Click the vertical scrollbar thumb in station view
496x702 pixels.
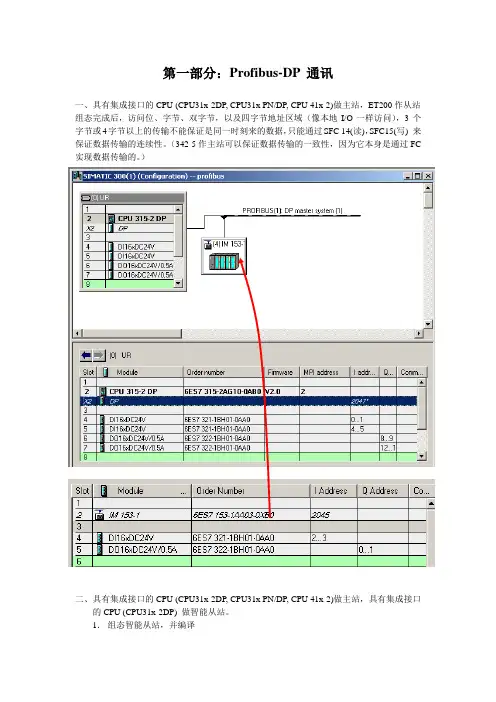point(428,200)
